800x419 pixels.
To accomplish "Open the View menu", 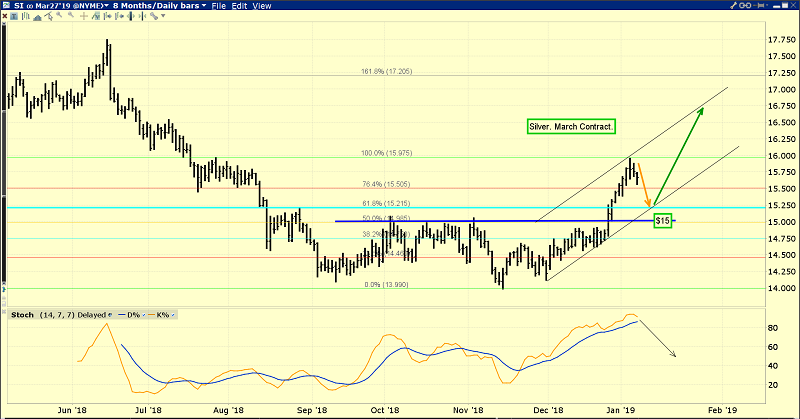I will point(262,6).
